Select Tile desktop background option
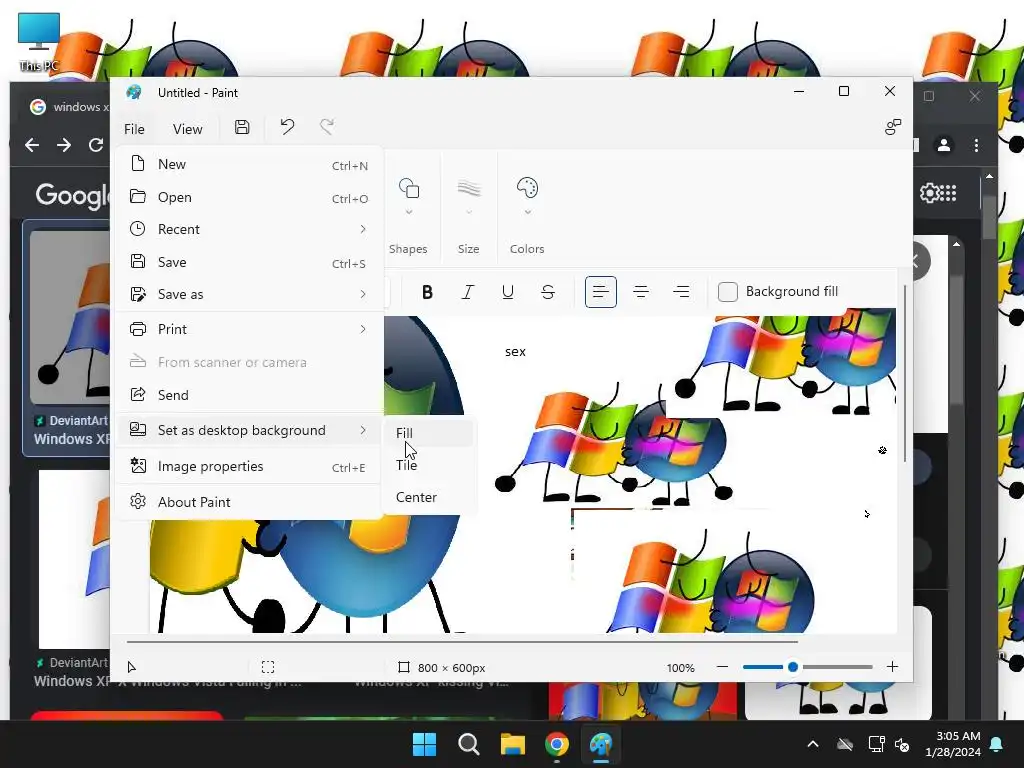This screenshot has width=1024, height=768. point(430,465)
